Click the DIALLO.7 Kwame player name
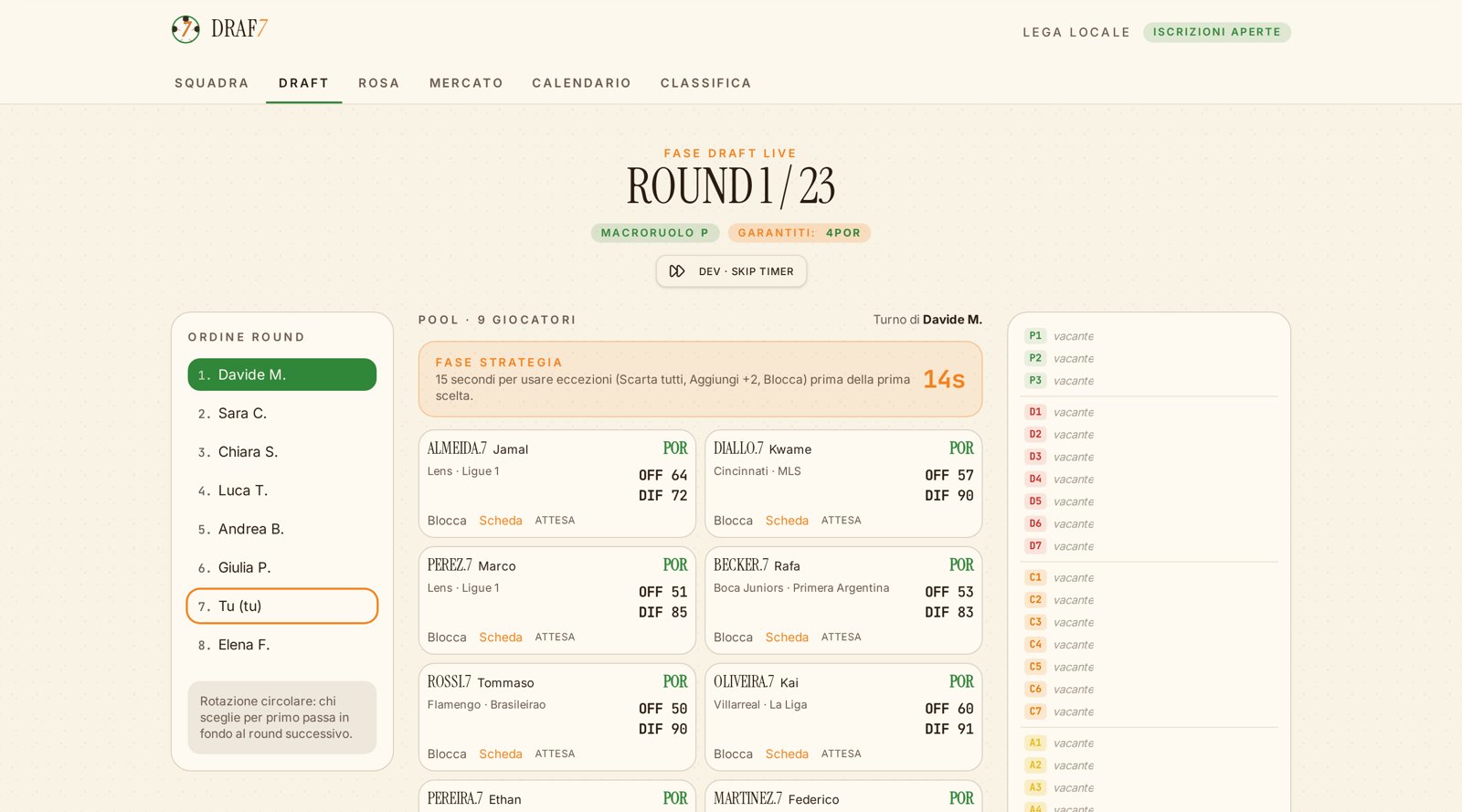 coord(762,448)
